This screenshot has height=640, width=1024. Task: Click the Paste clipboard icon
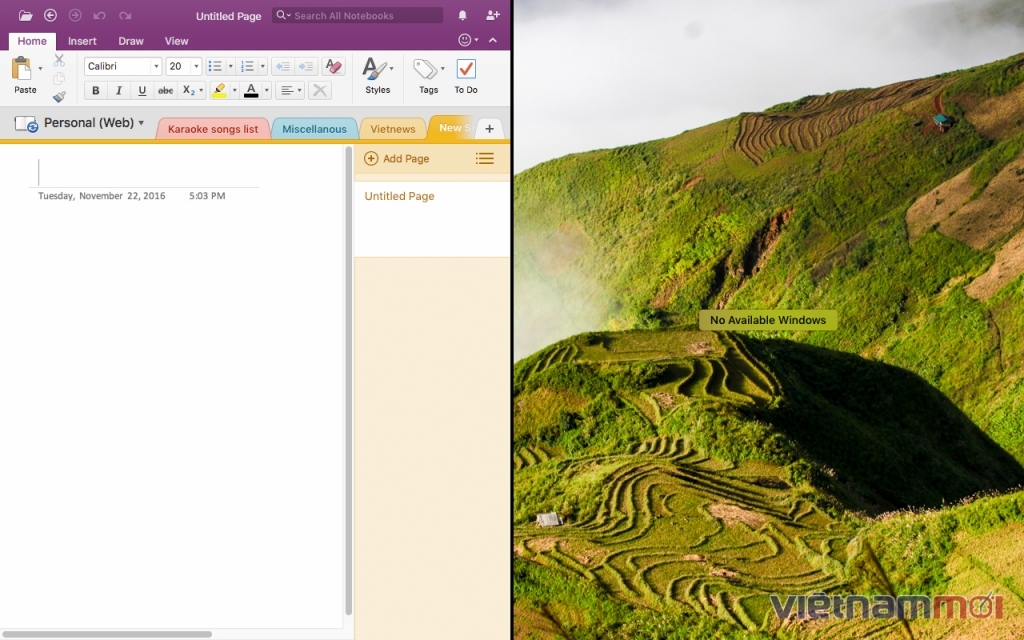(23, 69)
